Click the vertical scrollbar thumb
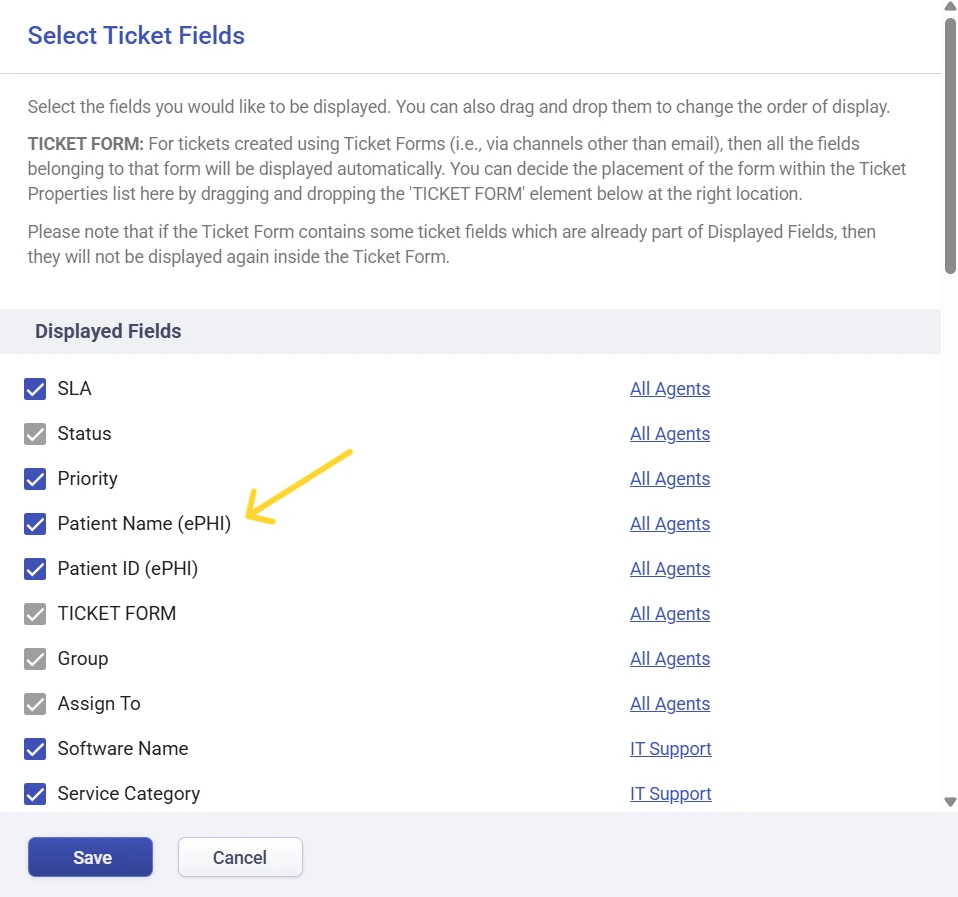958x897 pixels. coord(950,145)
